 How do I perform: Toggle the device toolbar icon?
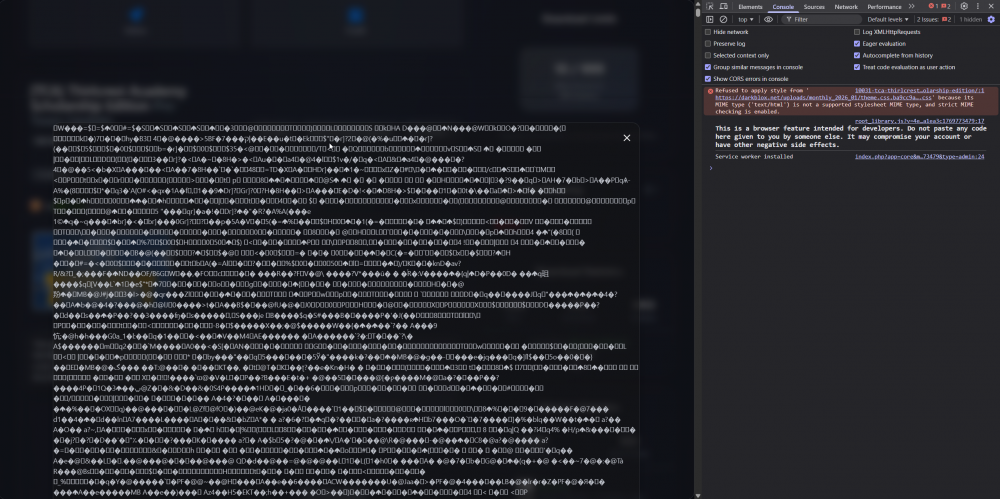(724, 6)
